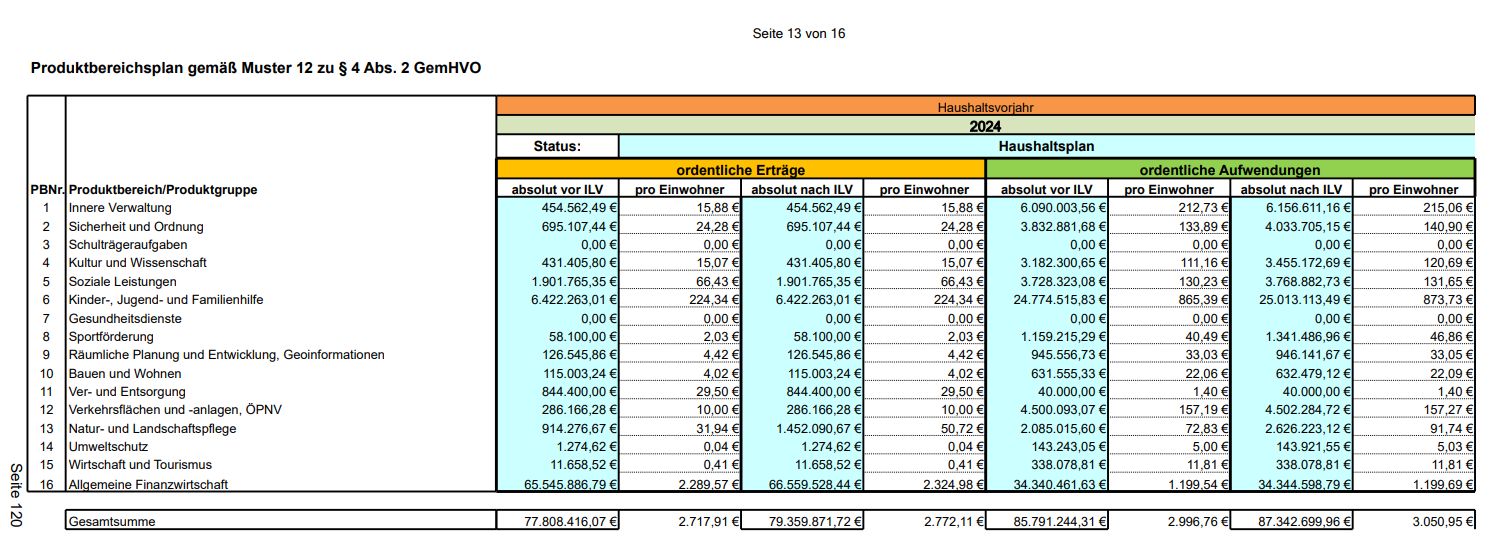Select the Allgemeine Finanzwirtschaft row label

pyautogui.click(x=148, y=484)
